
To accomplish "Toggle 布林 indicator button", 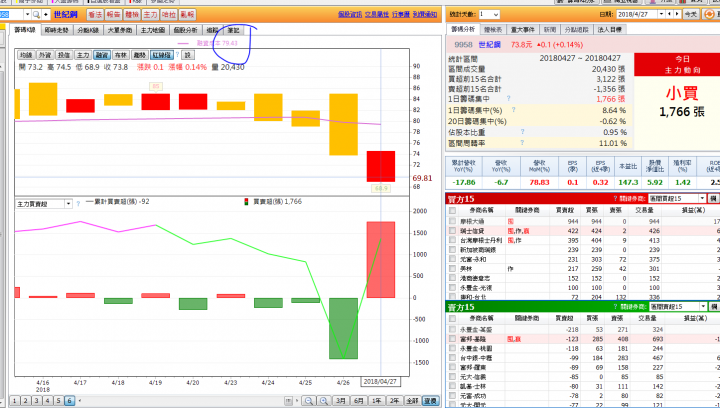I will [120, 55].
